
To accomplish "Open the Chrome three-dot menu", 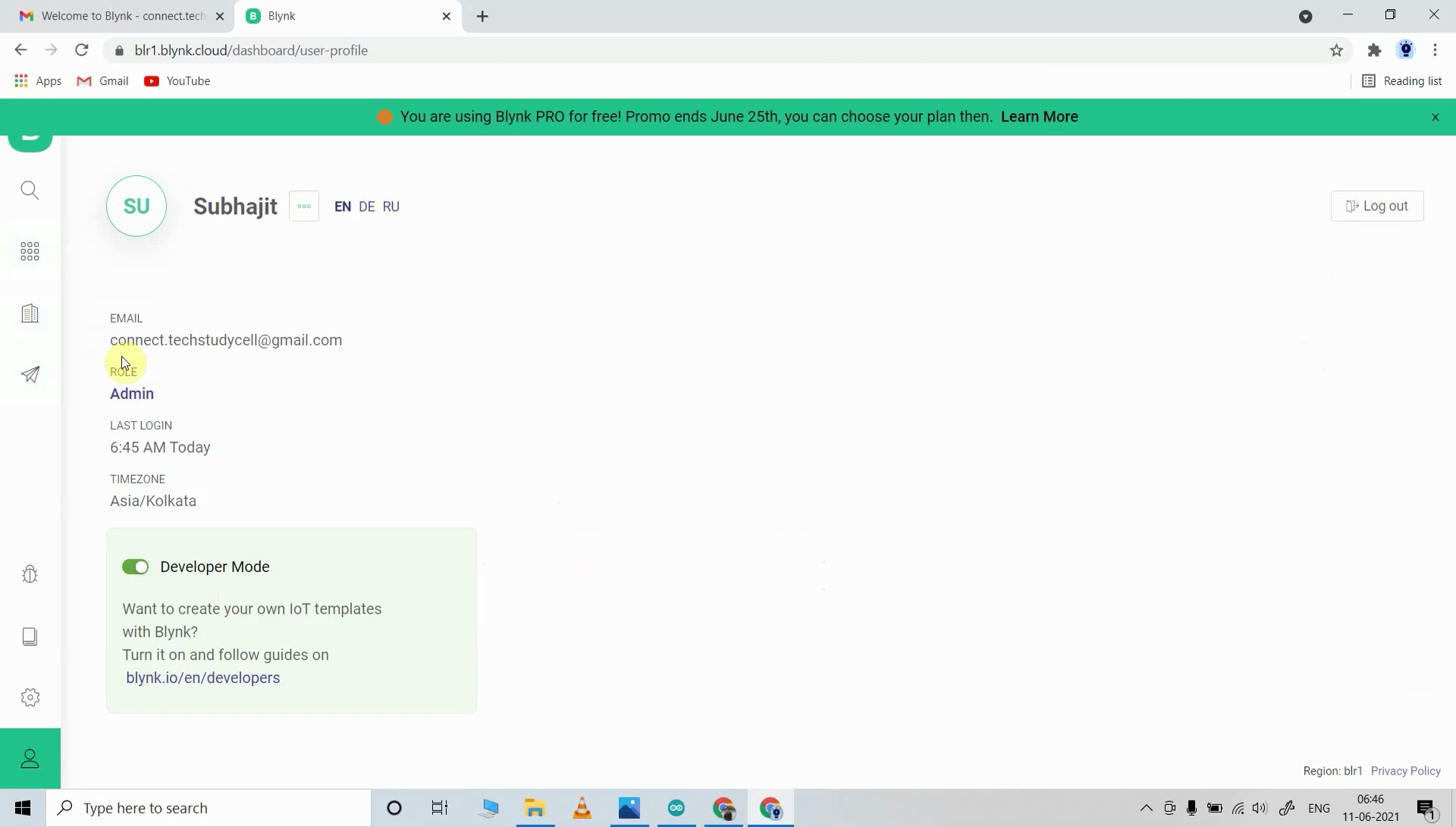I will (1436, 50).
